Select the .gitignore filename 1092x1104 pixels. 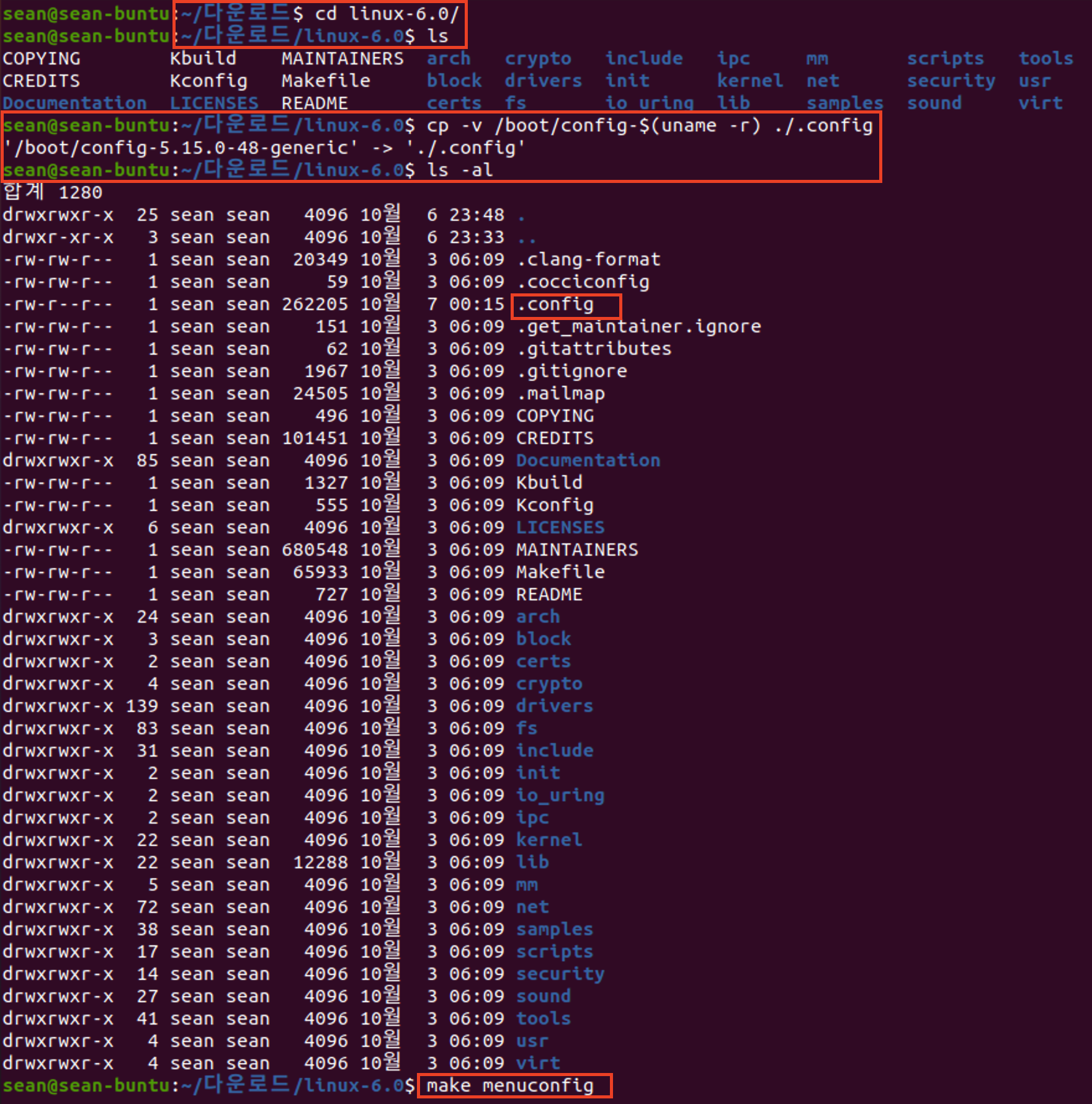tap(572, 372)
